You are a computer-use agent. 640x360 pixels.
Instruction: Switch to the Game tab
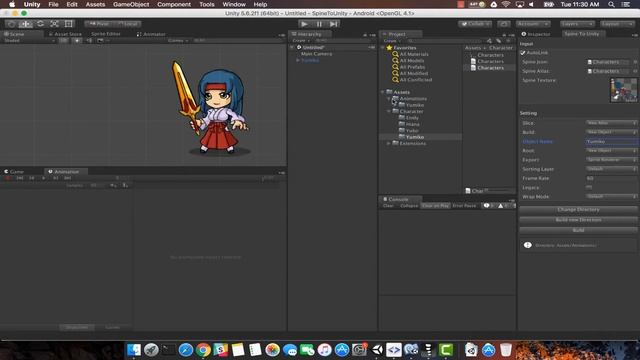click(x=14, y=172)
